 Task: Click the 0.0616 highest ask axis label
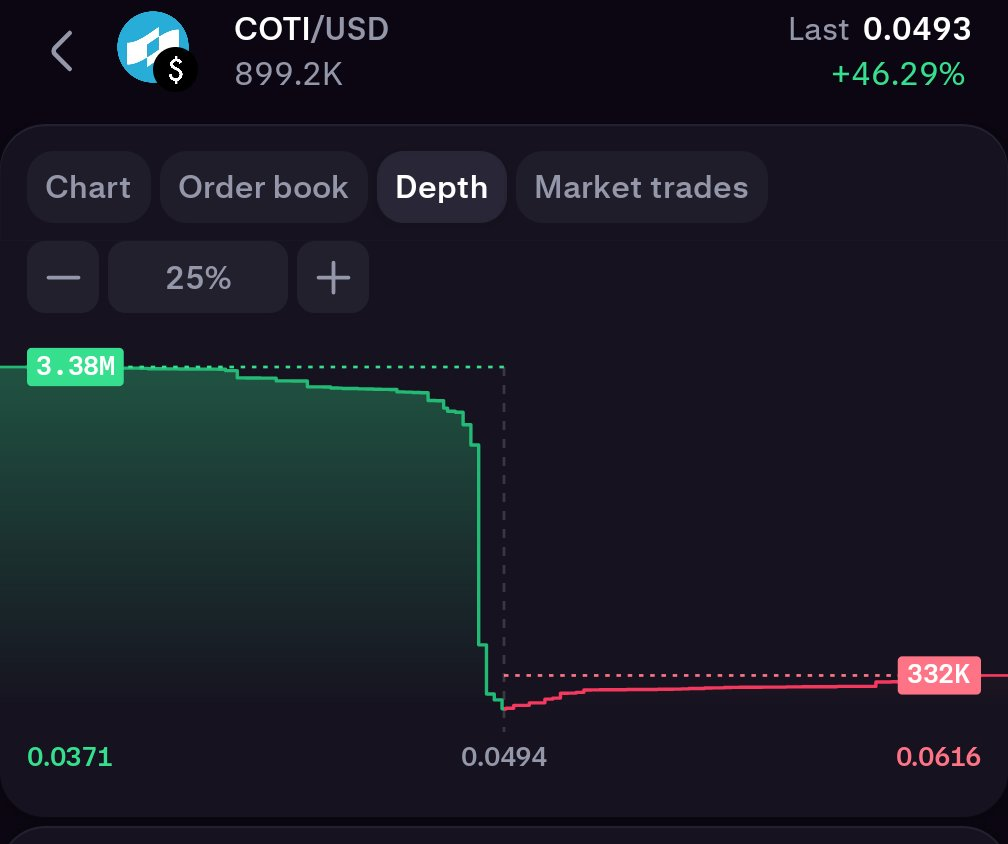click(x=938, y=757)
